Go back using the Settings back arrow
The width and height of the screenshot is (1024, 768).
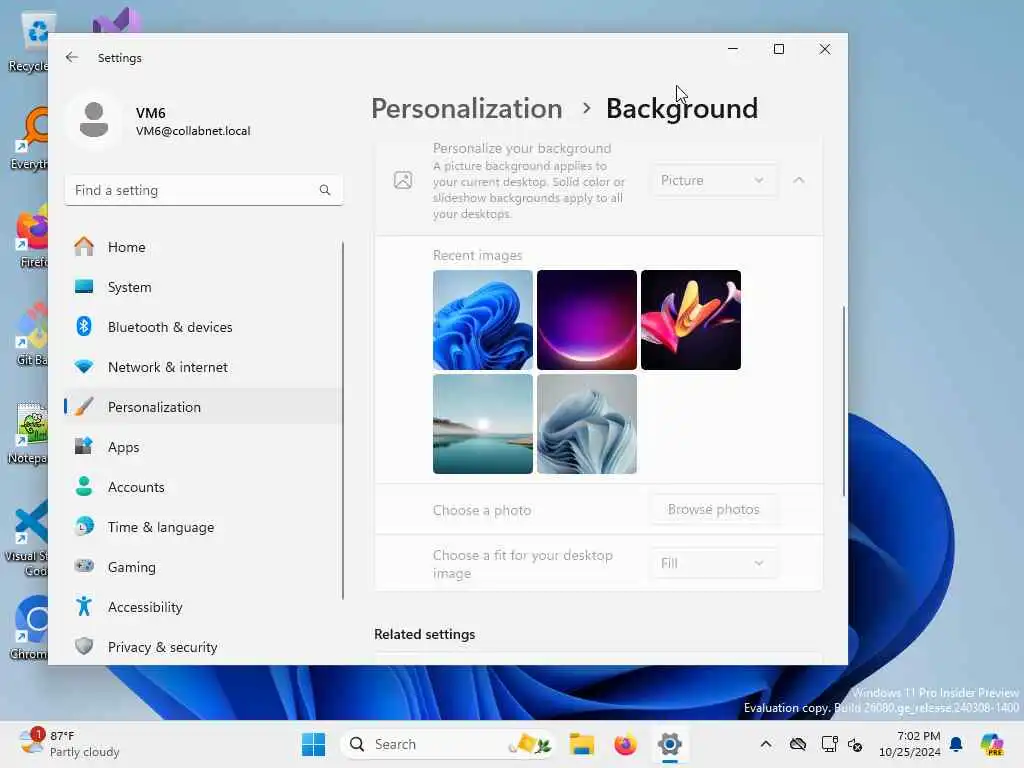coord(72,57)
